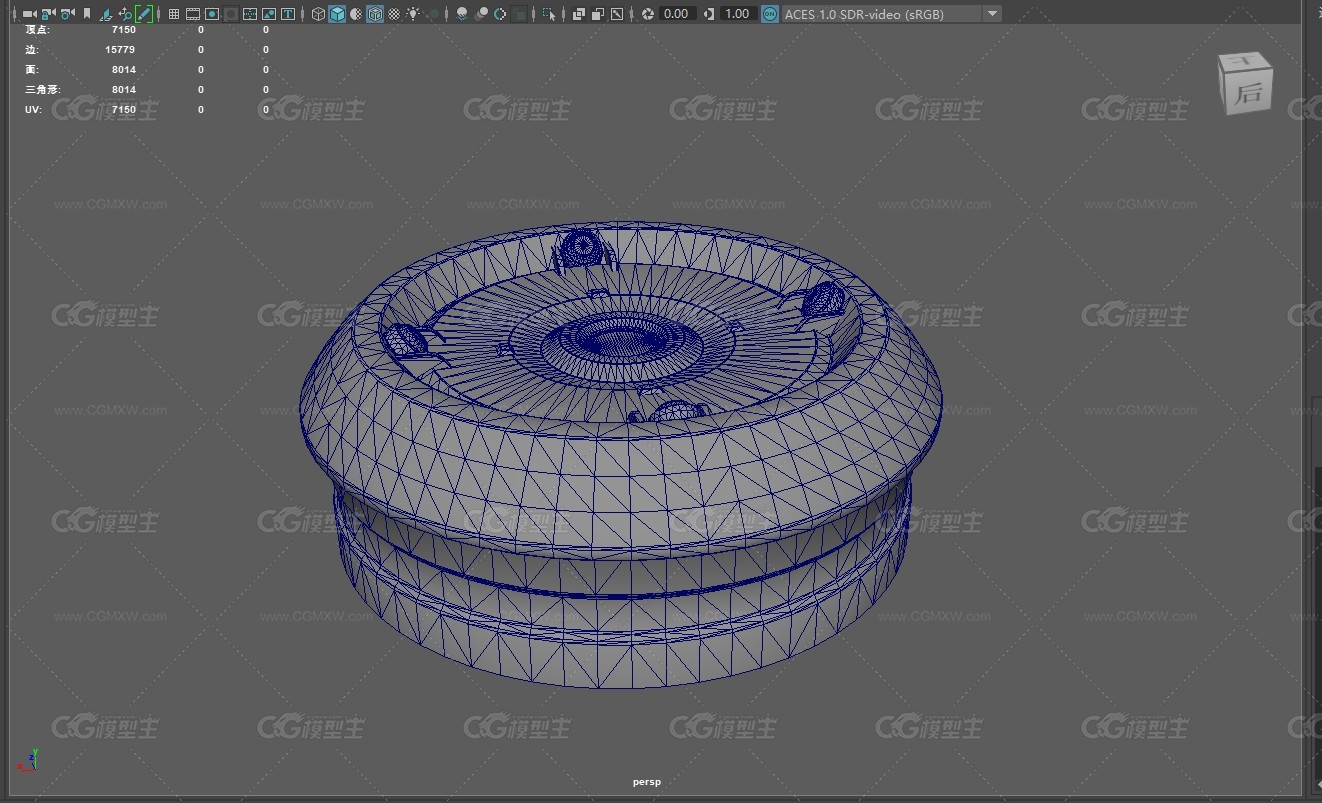Click the 面 faces label
The width and height of the screenshot is (1322, 803).
point(32,70)
